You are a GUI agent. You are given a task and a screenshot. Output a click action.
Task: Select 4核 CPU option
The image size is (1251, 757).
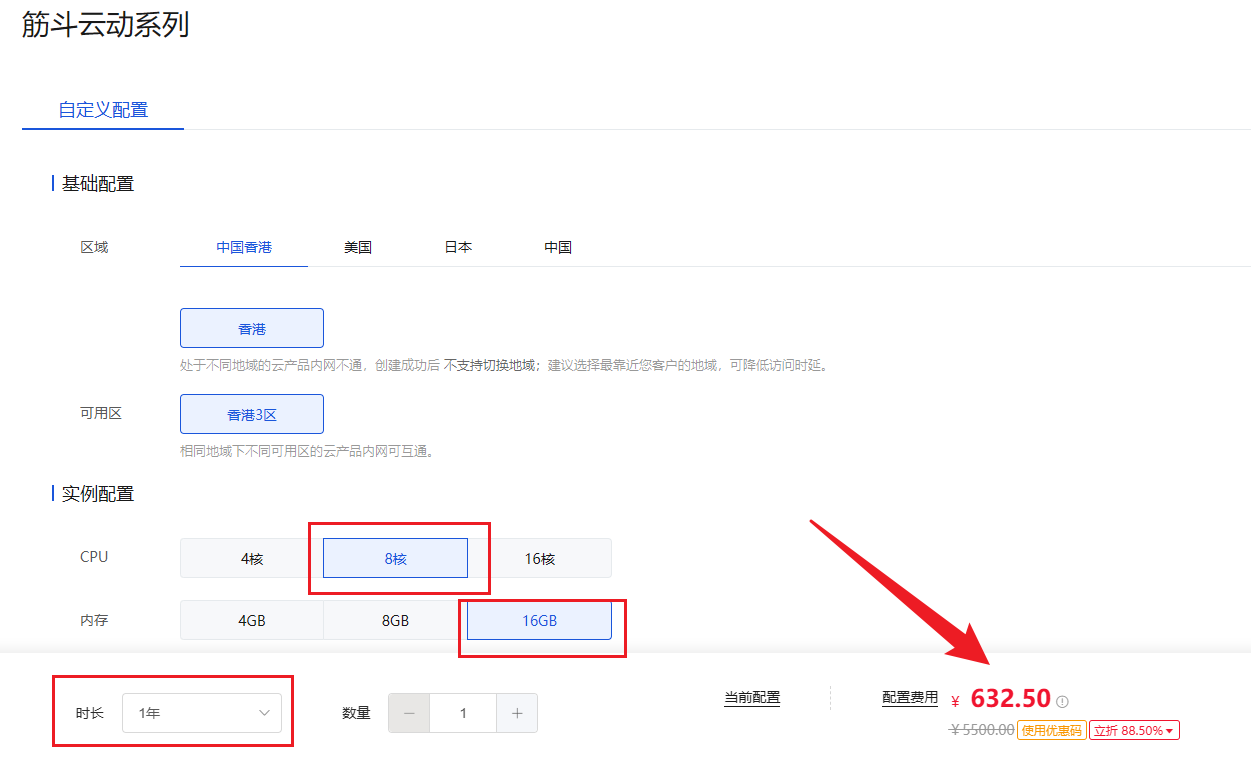[x=251, y=558]
